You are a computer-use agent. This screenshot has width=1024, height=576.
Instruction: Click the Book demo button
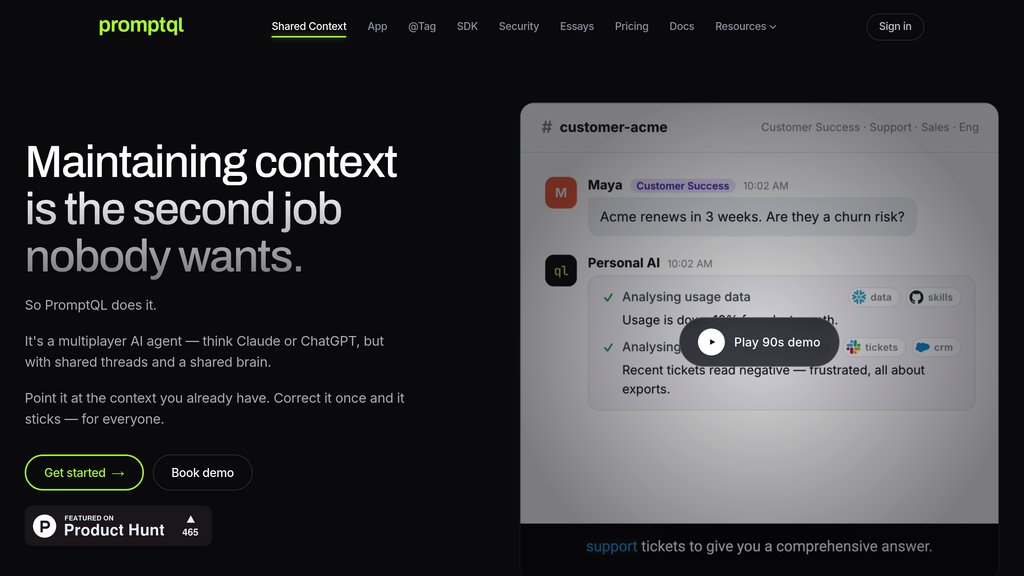tap(202, 472)
